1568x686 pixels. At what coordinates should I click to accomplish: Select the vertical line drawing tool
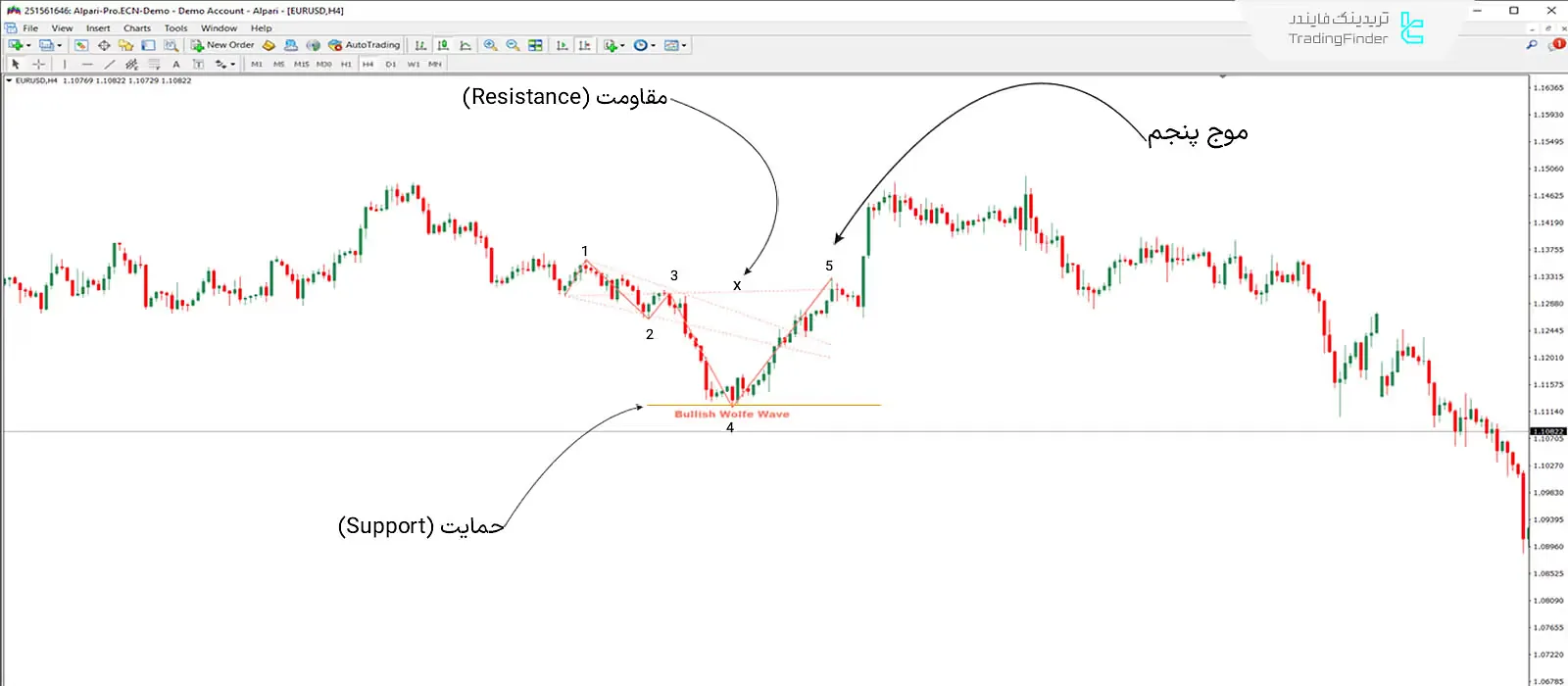point(65,64)
